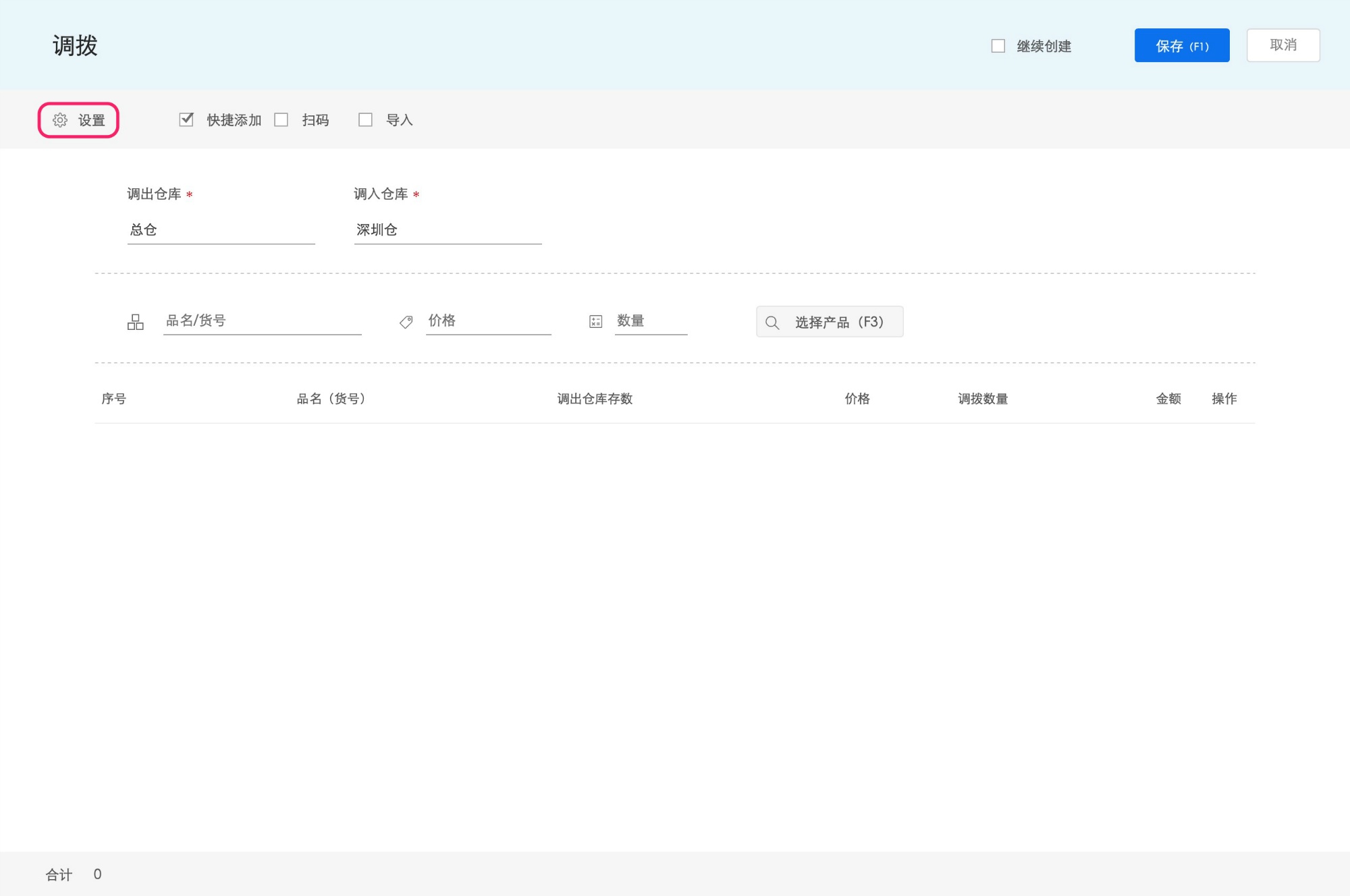This screenshot has height=896, width=1350.
Task: Toggle the 快捷添加 checkbox
Action: pos(186,119)
